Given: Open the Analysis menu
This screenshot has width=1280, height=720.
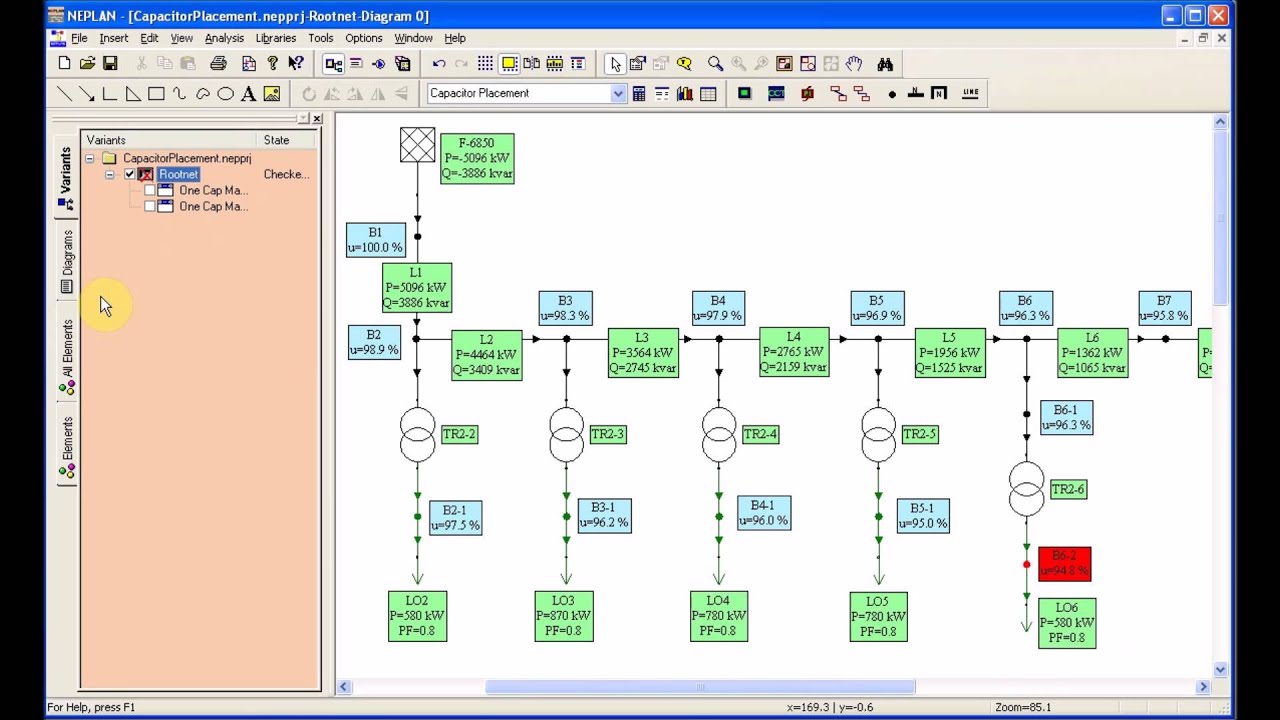Looking at the screenshot, I should point(224,38).
